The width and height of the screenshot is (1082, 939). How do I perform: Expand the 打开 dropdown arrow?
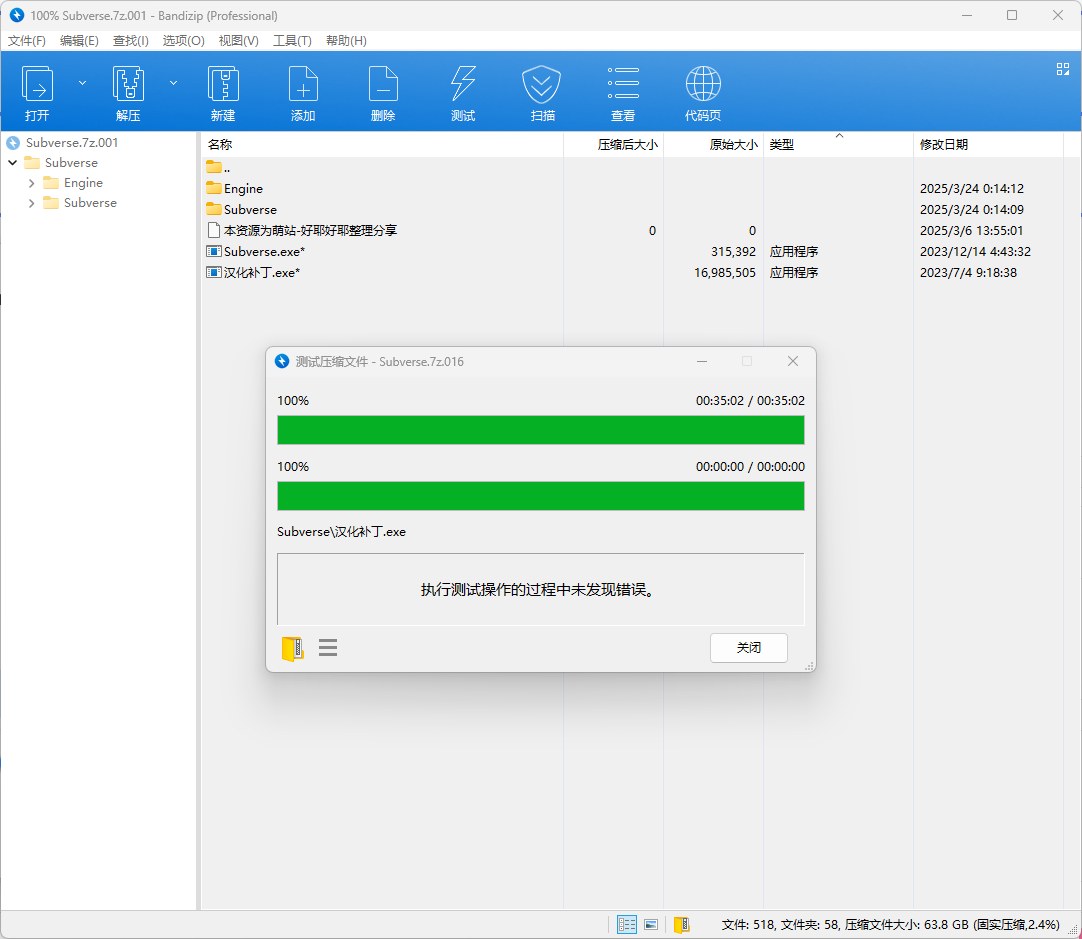point(82,83)
